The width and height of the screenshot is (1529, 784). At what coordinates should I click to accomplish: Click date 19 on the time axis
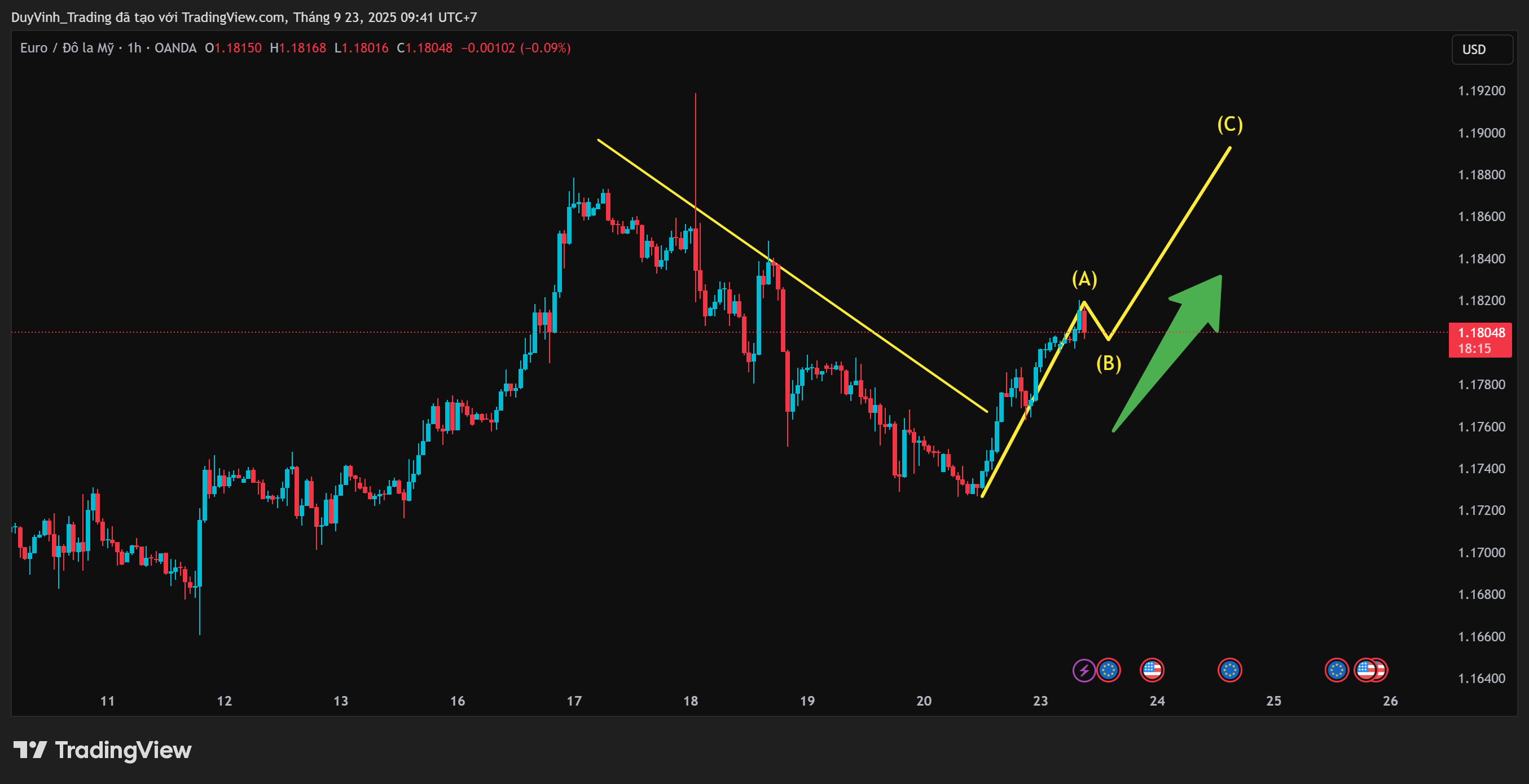[807, 701]
